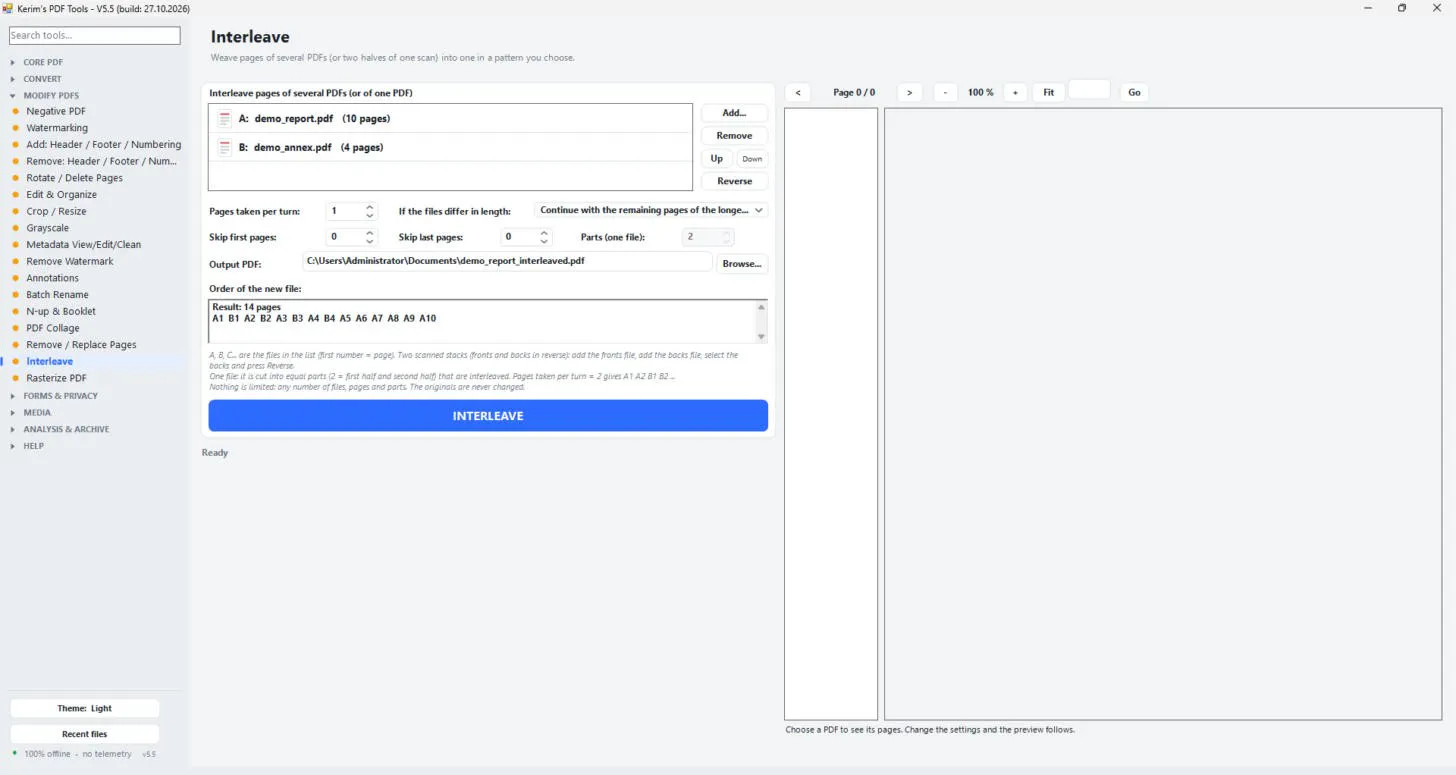The image size is (1456, 775).
Task: Open the Recent files list
Action: coord(85,734)
